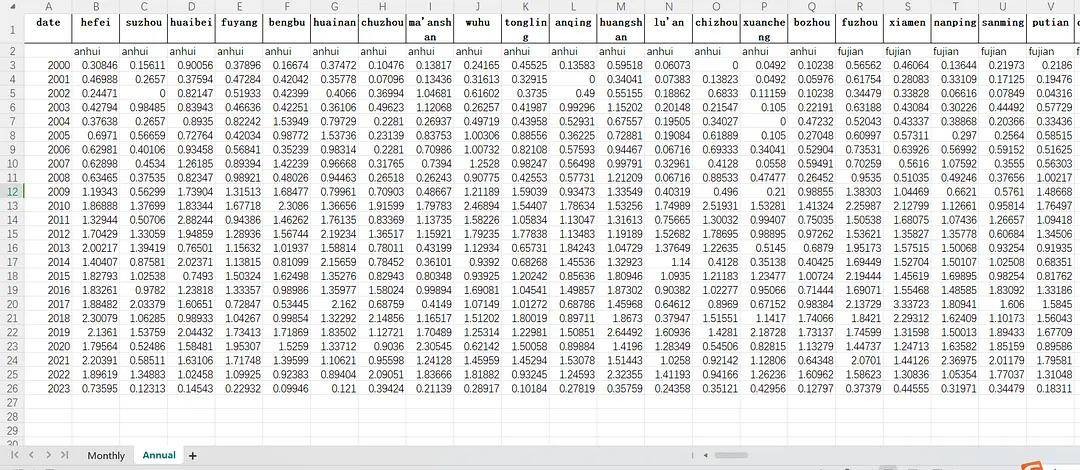Click cell with value 1.59039

pos(526,190)
